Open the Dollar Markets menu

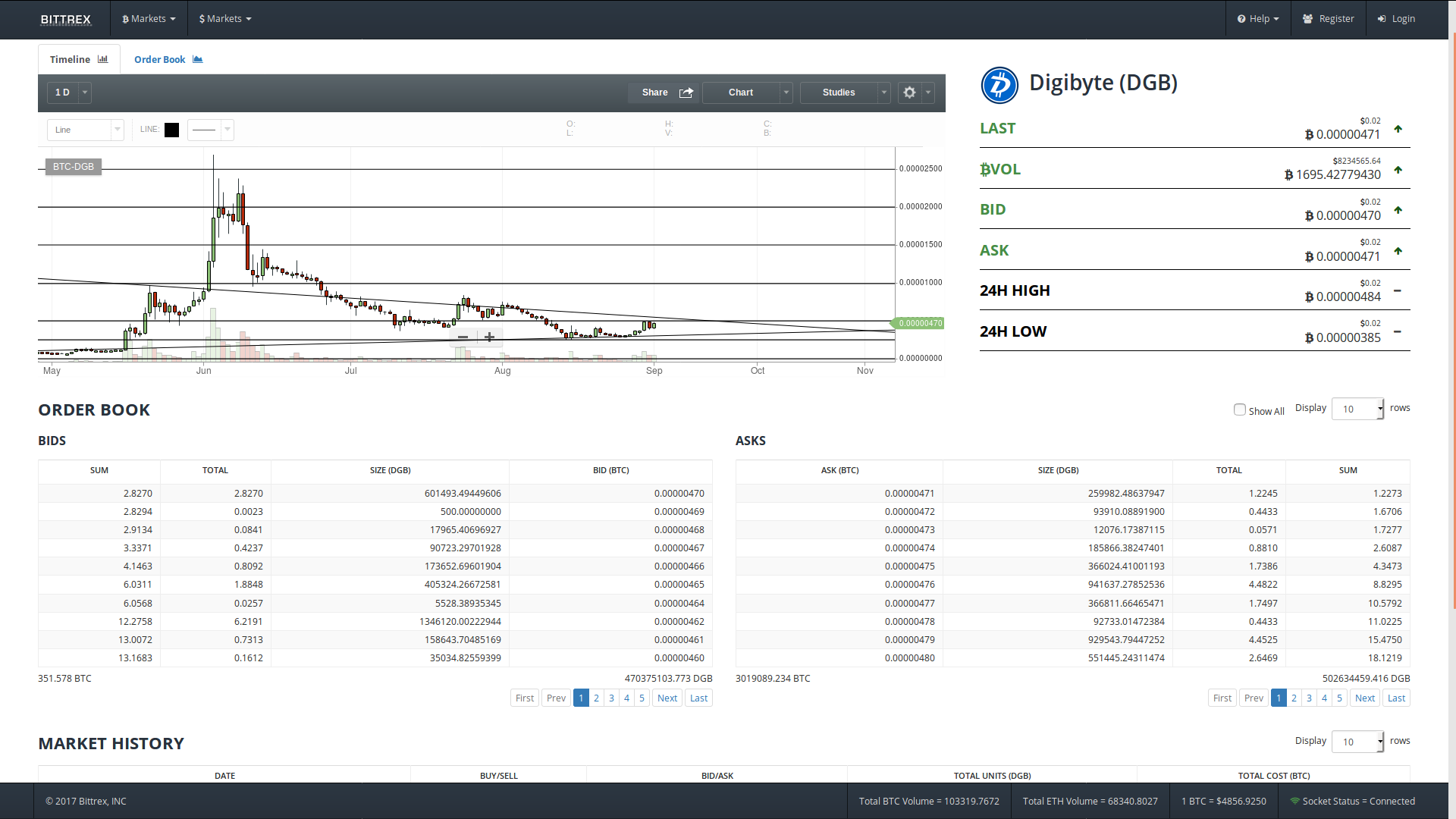coord(225,19)
